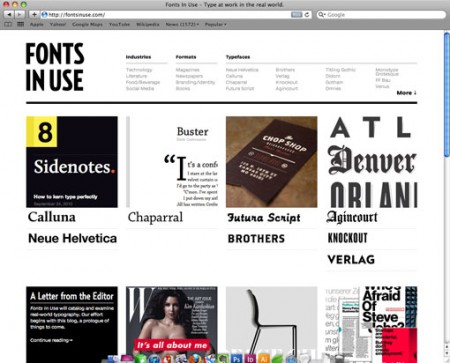The height and width of the screenshot is (363, 450).
Task: Click the Chaparral typeface label
Action: coord(155,217)
